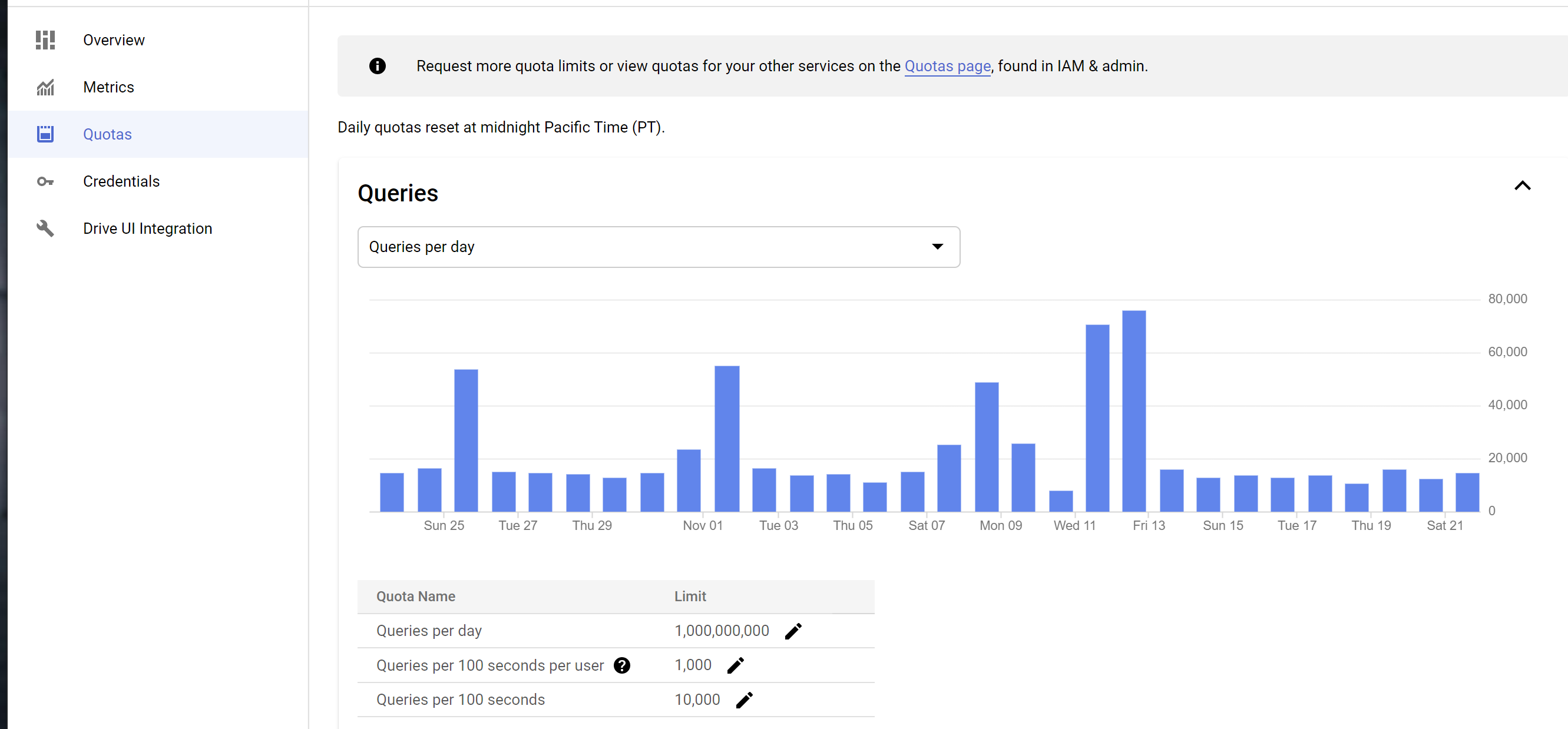The image size is (1568, 729).
Task: Click the Quotas sidebar icon
Action: click(45, 134)
